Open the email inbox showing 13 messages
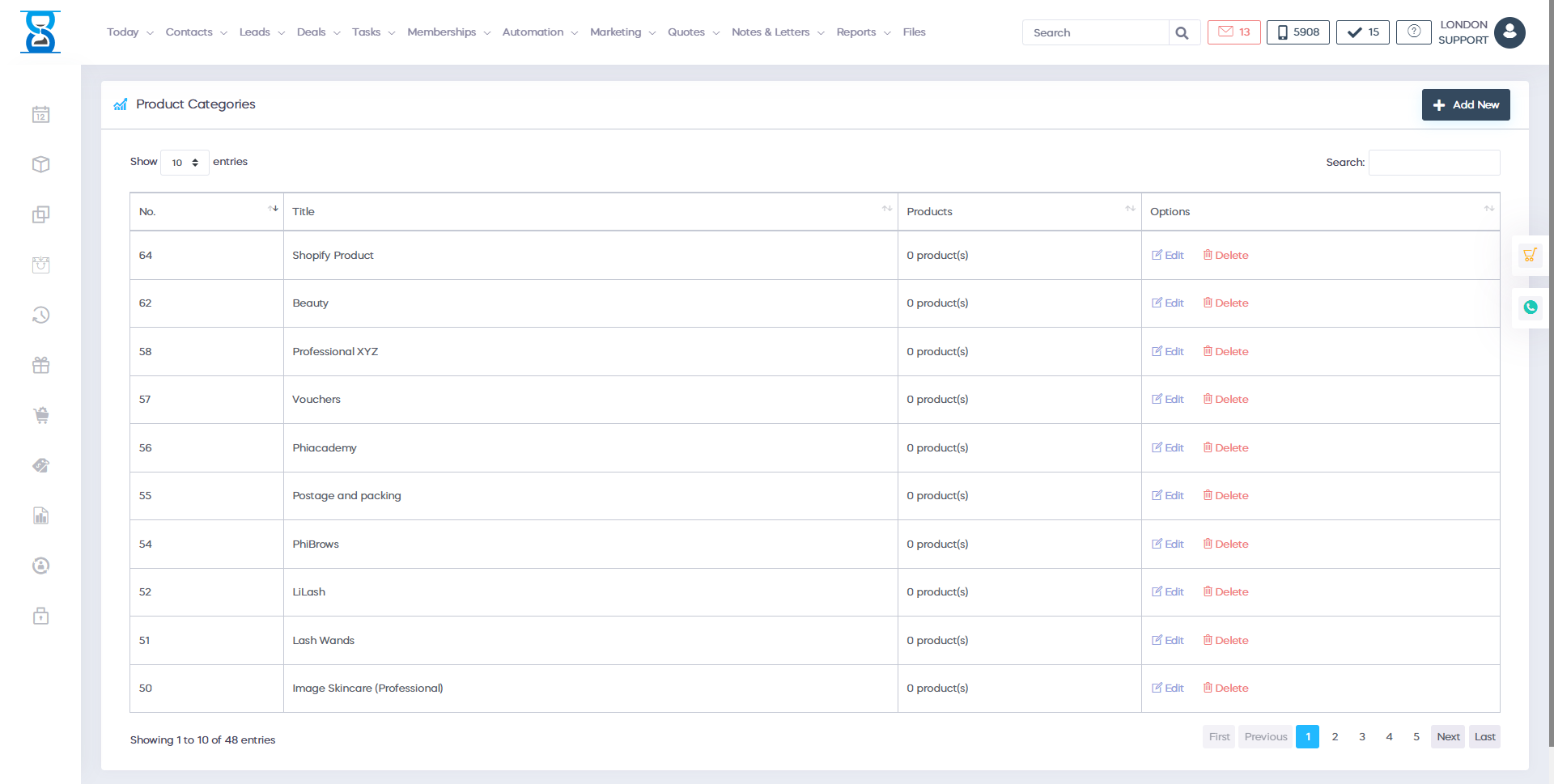Viewport: 1554px width, 784px height. [1233, 32]
